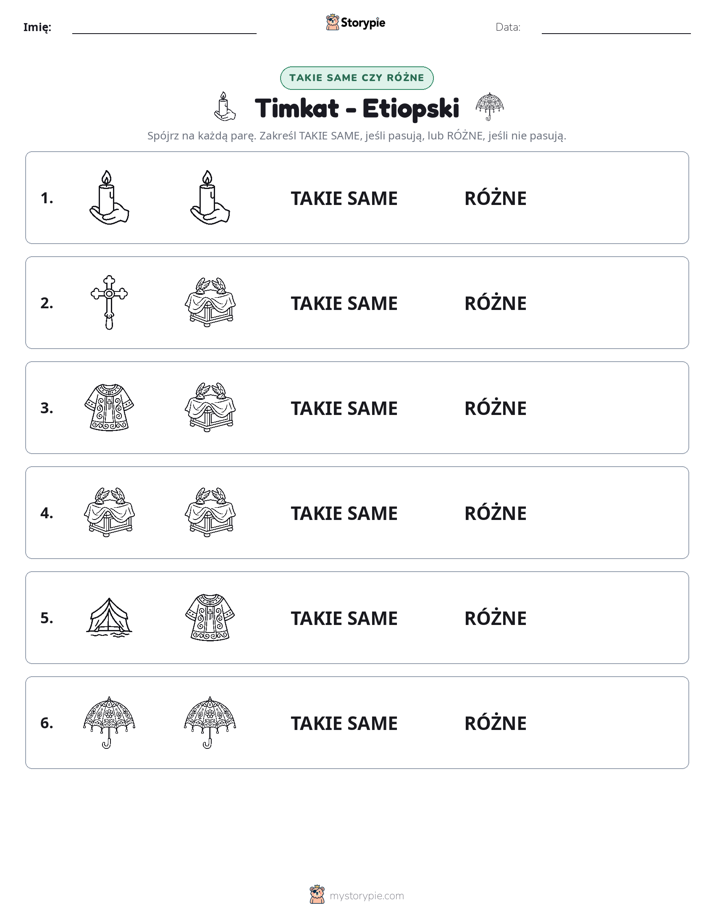The image size is (714, 924).
Task: Choose TAKIE SAME for row 4
Action: tap(344, 513)
